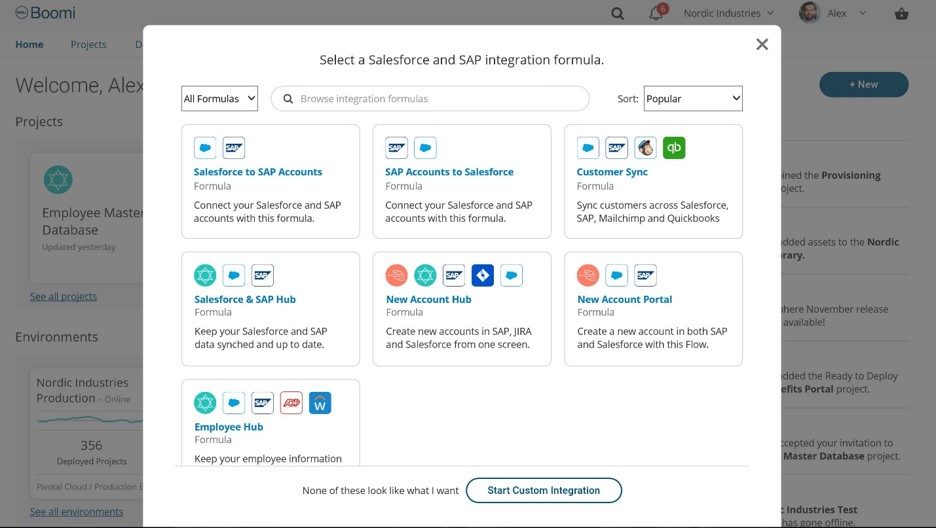Click search icon inside formula search box
Image resolution: width=936 pixels, height=528 pixels.
pos(288,98)
